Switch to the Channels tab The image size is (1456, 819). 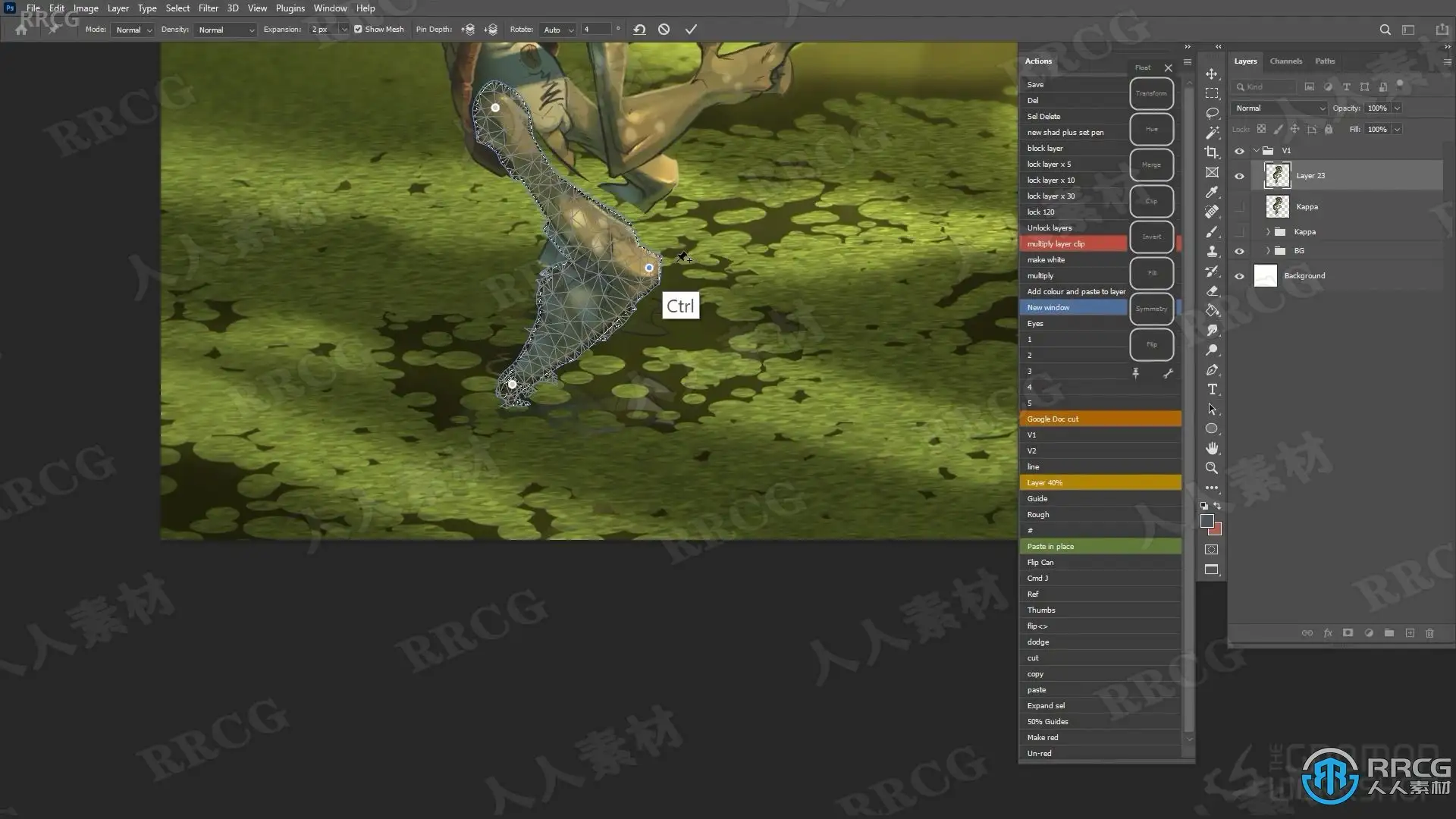[x=1285, y=61]
